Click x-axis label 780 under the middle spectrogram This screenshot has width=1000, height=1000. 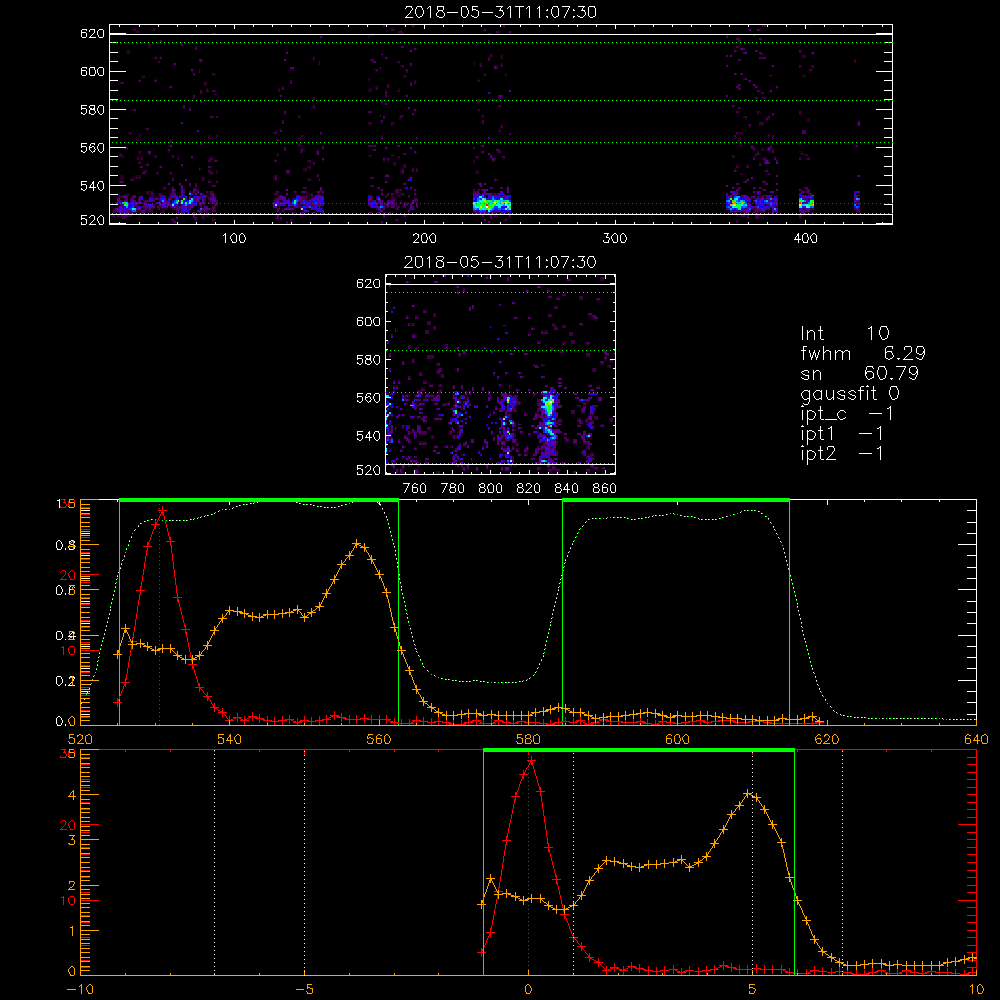[453, 489]
